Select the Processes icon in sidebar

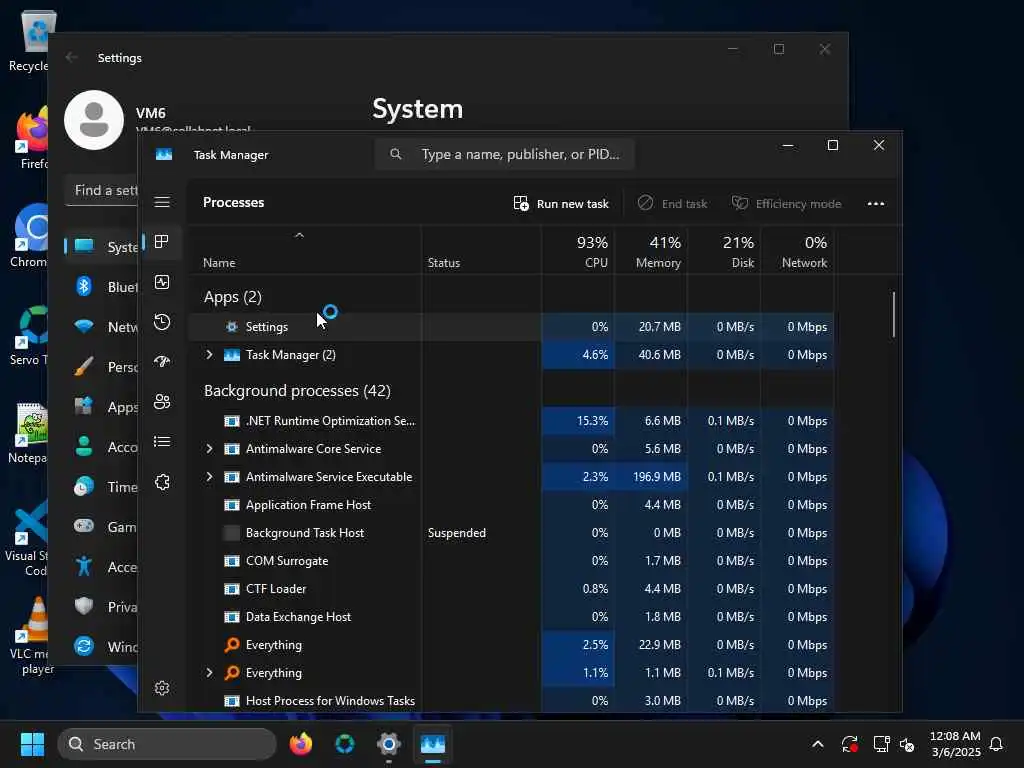pos(162,242)
